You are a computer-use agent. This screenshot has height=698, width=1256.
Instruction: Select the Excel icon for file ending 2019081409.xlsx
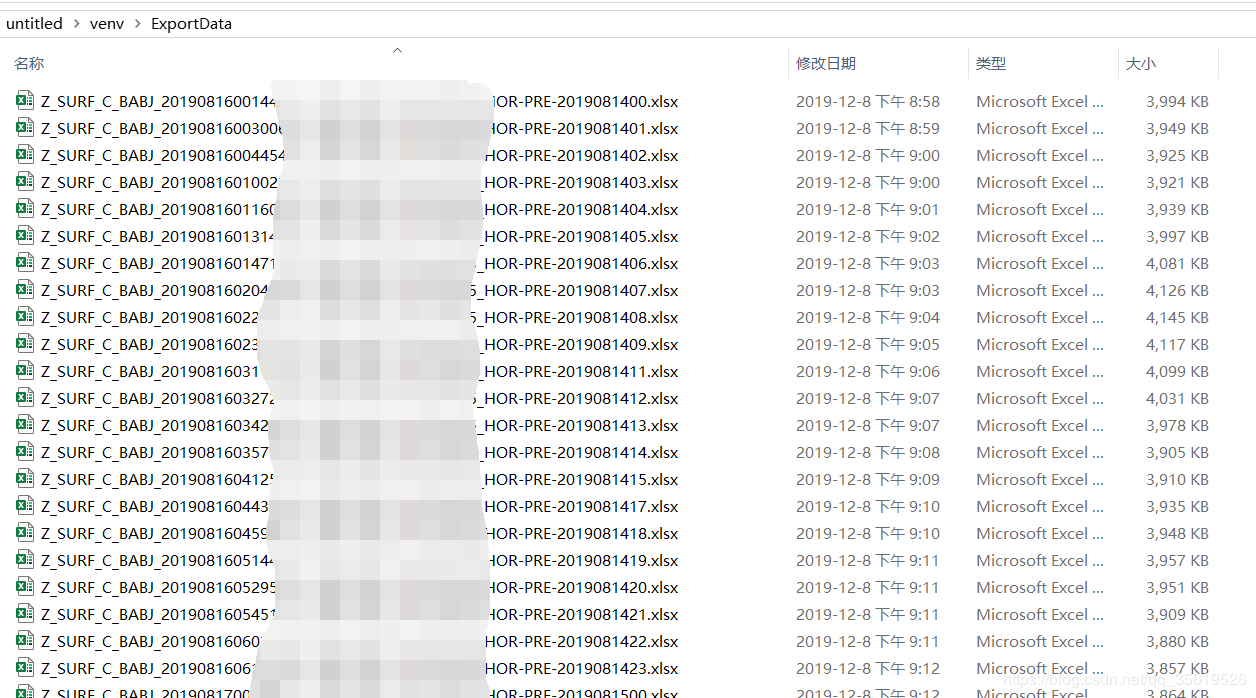(x=25, y=344)
